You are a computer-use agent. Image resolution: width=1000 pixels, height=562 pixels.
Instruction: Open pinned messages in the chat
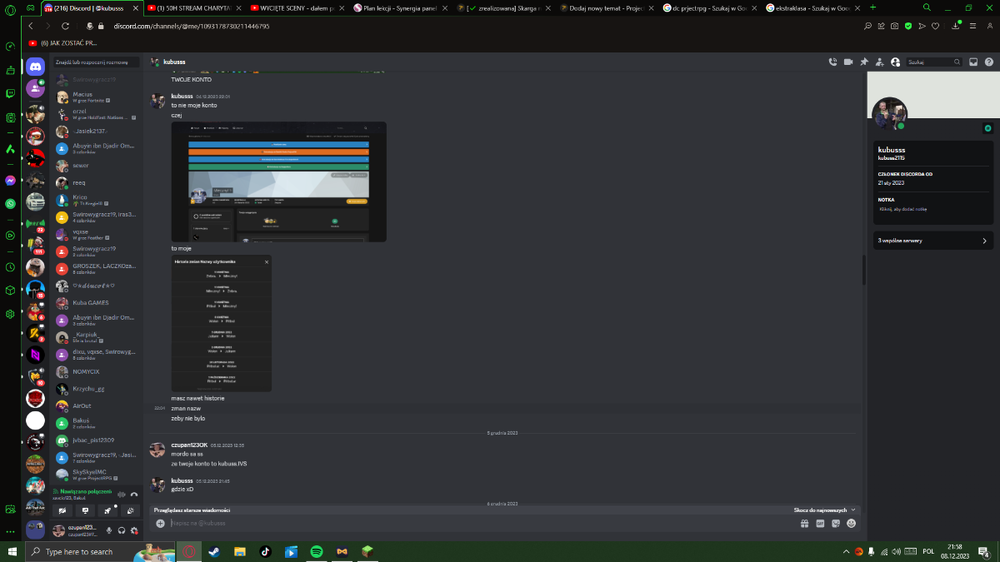click(x=864, y=62)
